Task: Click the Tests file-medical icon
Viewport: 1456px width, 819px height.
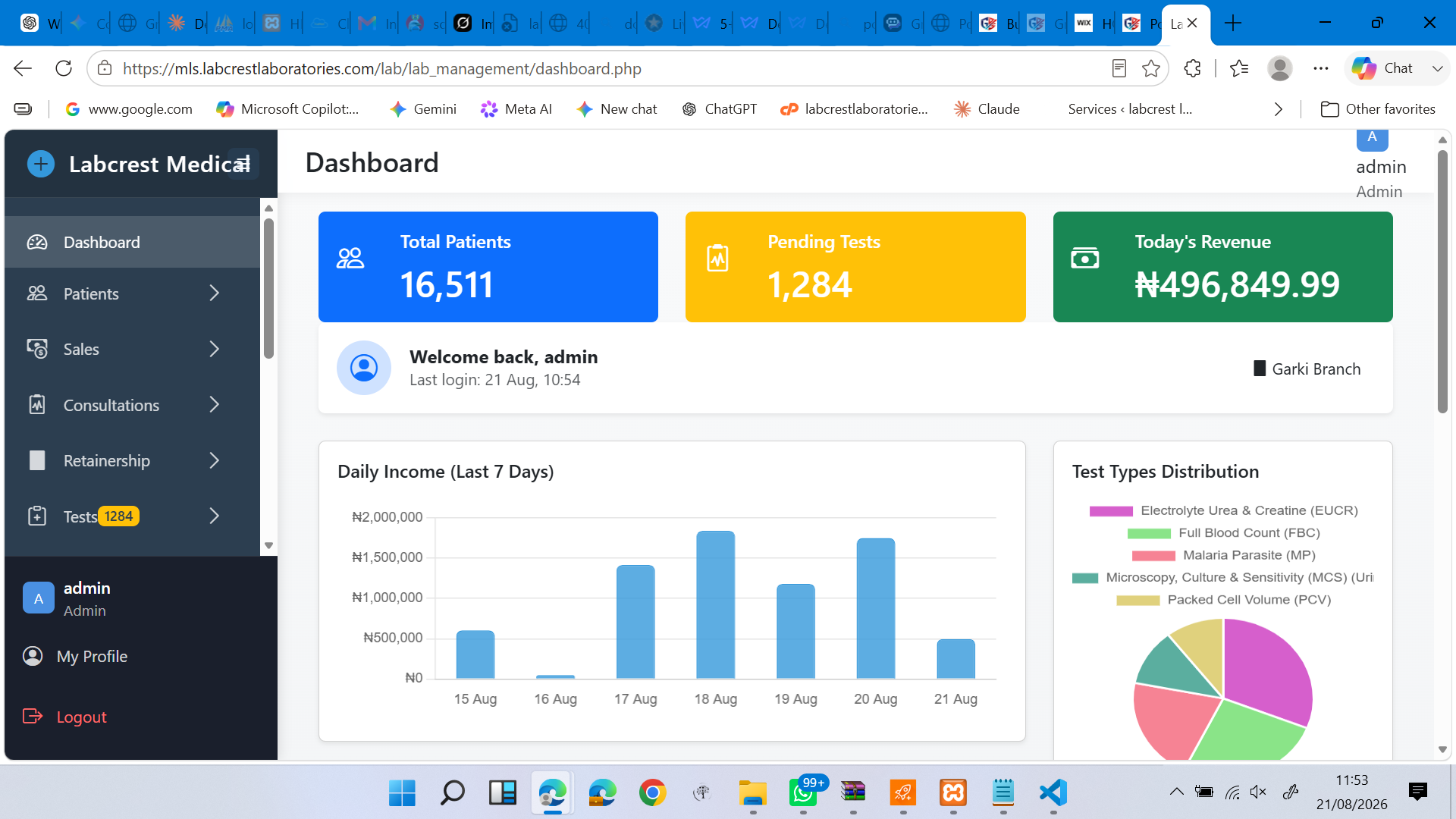Action: point(37,516)
